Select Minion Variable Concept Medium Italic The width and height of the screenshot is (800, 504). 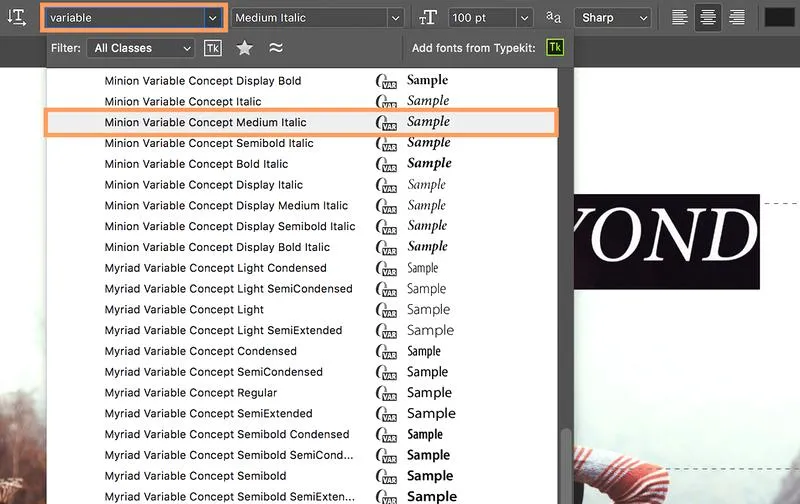pos(205,123)
